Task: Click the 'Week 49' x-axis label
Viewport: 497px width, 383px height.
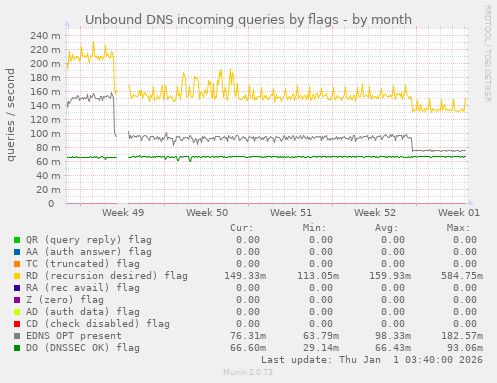Action: tap(123, 213)
